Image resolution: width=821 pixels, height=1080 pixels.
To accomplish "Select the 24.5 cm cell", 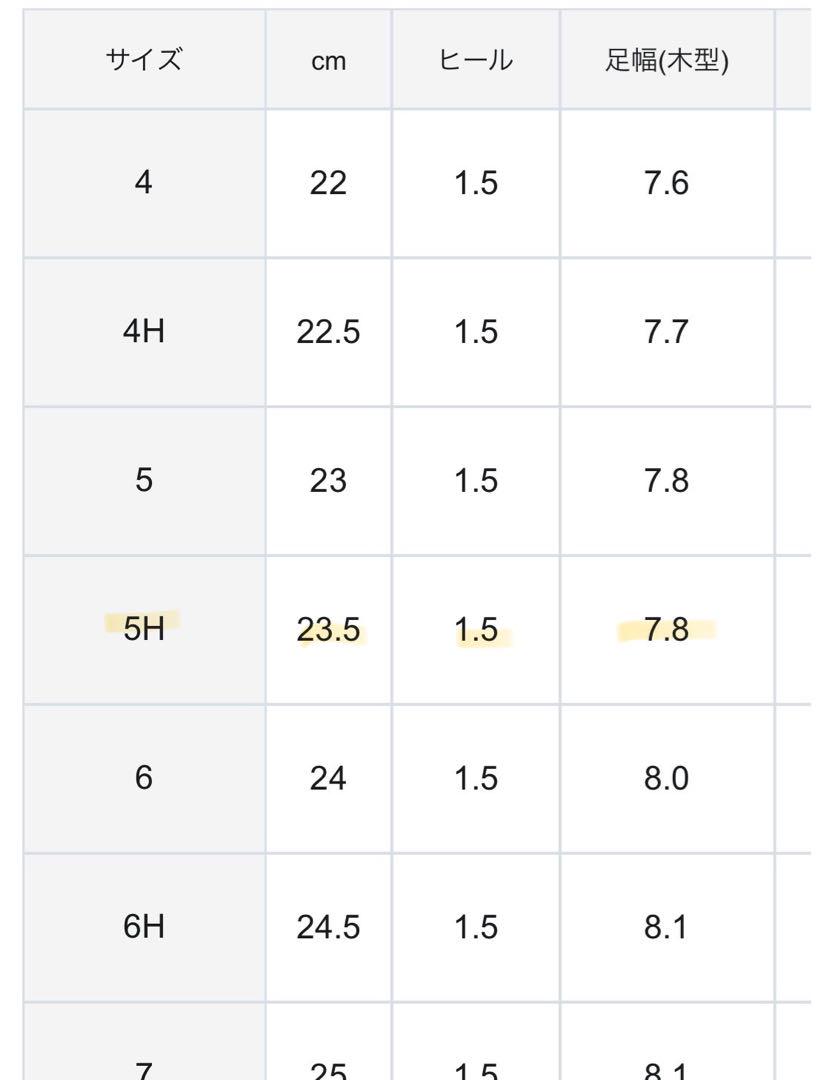I will point(329,927).
